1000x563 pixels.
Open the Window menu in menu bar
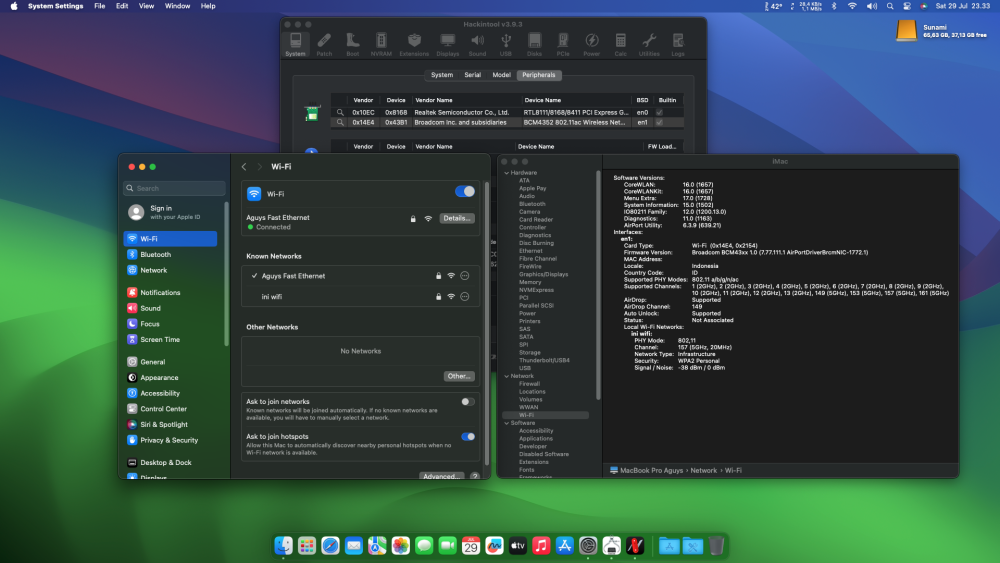coord(177,6)
